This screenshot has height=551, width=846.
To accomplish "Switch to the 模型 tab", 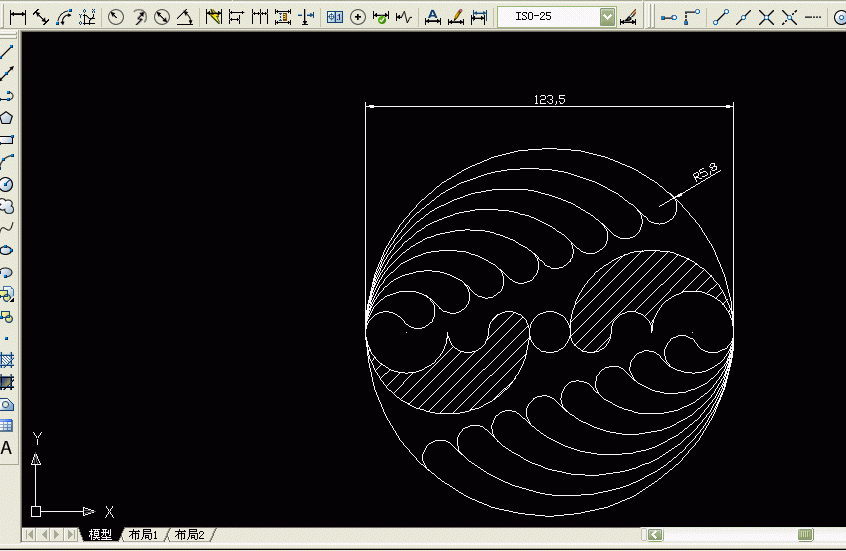I will 100,534.
